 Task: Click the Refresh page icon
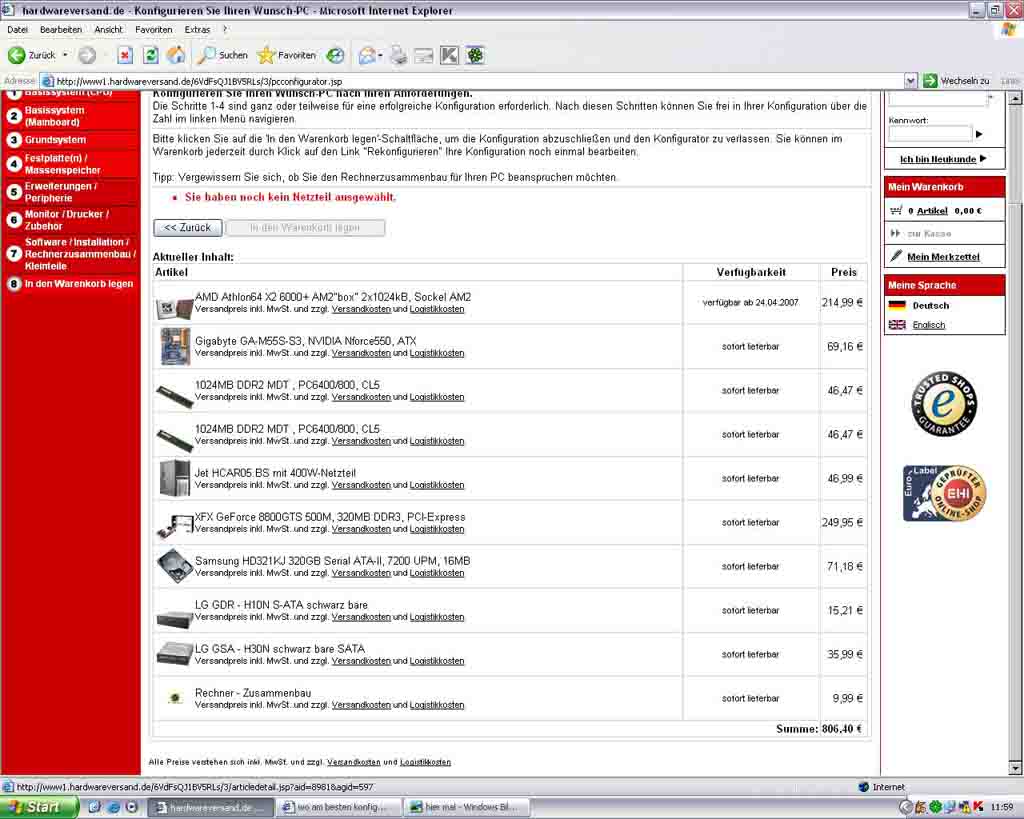pos(151,56)
